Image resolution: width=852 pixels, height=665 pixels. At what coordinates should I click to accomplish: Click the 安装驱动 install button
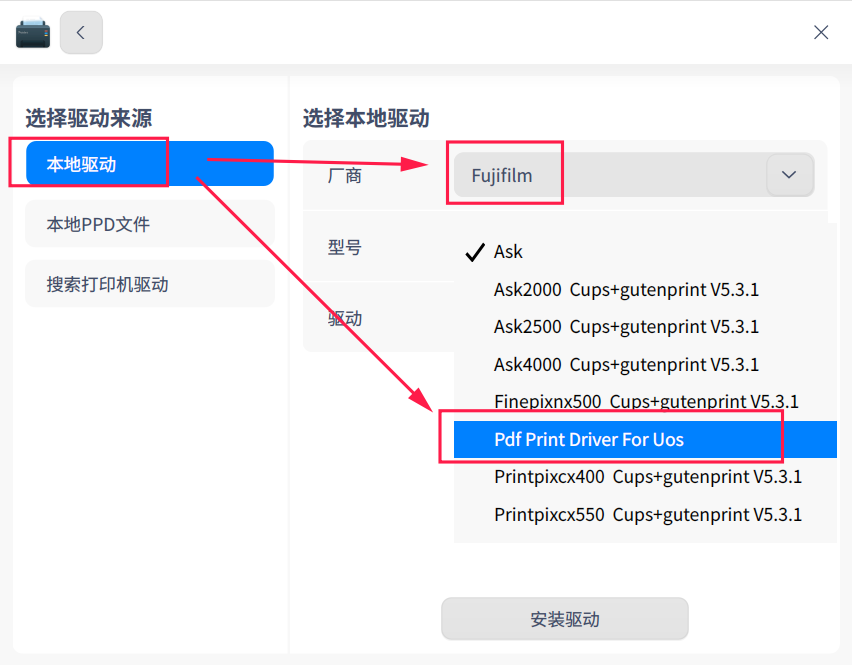click(x=565, y=619)
